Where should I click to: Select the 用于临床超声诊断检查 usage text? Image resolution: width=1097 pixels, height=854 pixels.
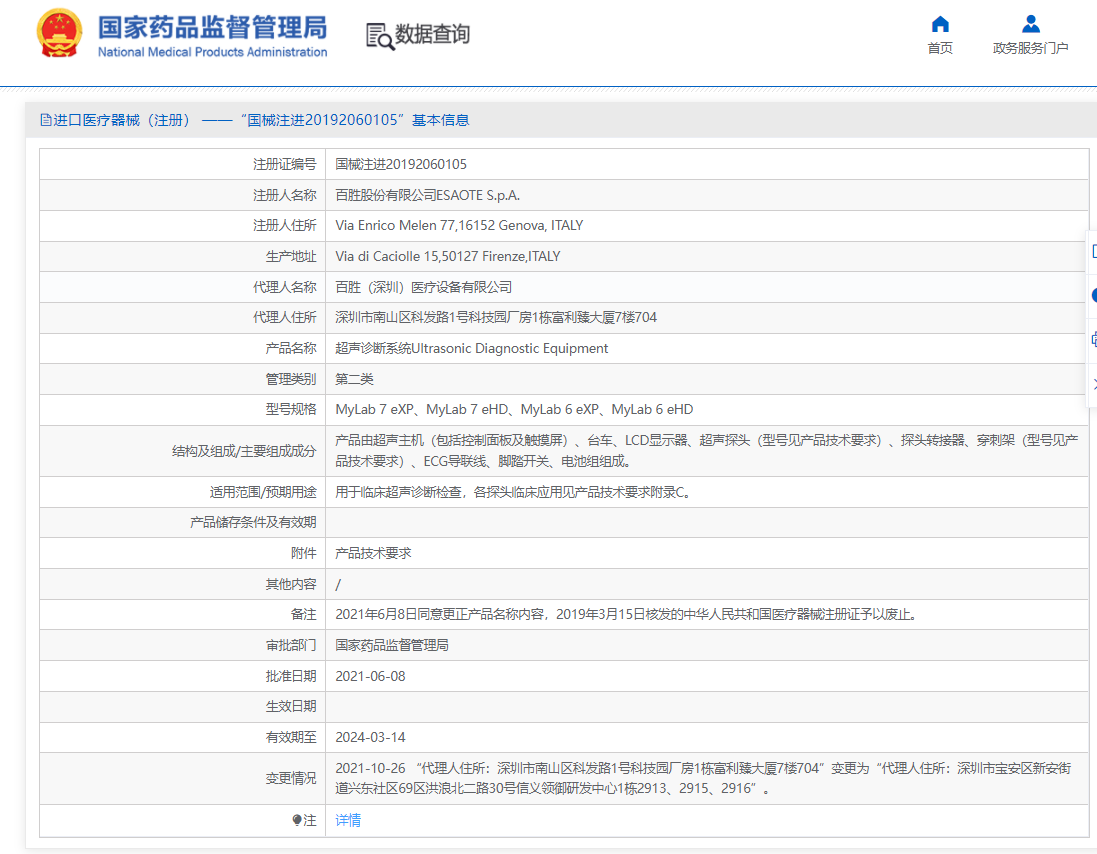tap(514, 492)
